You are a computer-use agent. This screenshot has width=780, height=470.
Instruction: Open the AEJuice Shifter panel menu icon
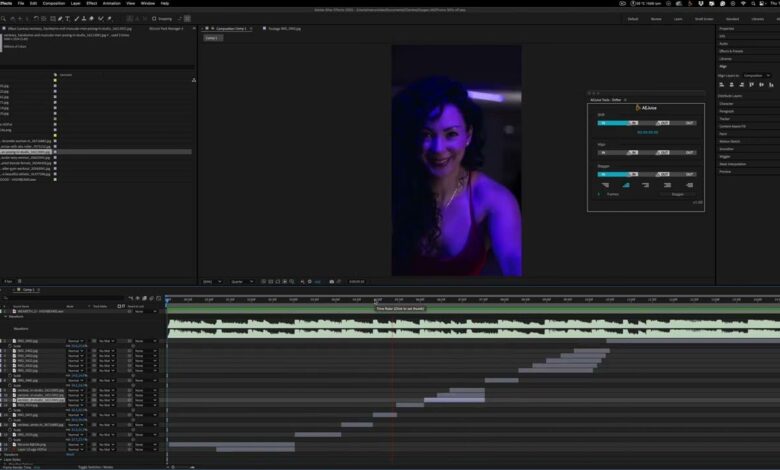pyautogui.click(x=625, y=100)
